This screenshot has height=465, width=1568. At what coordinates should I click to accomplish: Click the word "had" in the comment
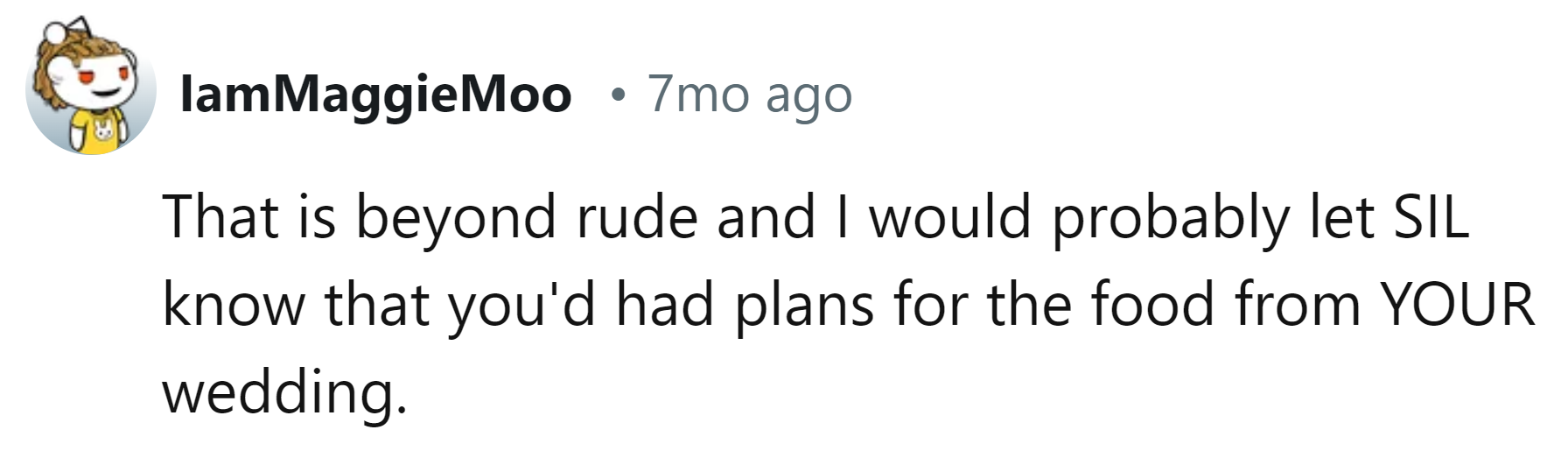(664, 305)
